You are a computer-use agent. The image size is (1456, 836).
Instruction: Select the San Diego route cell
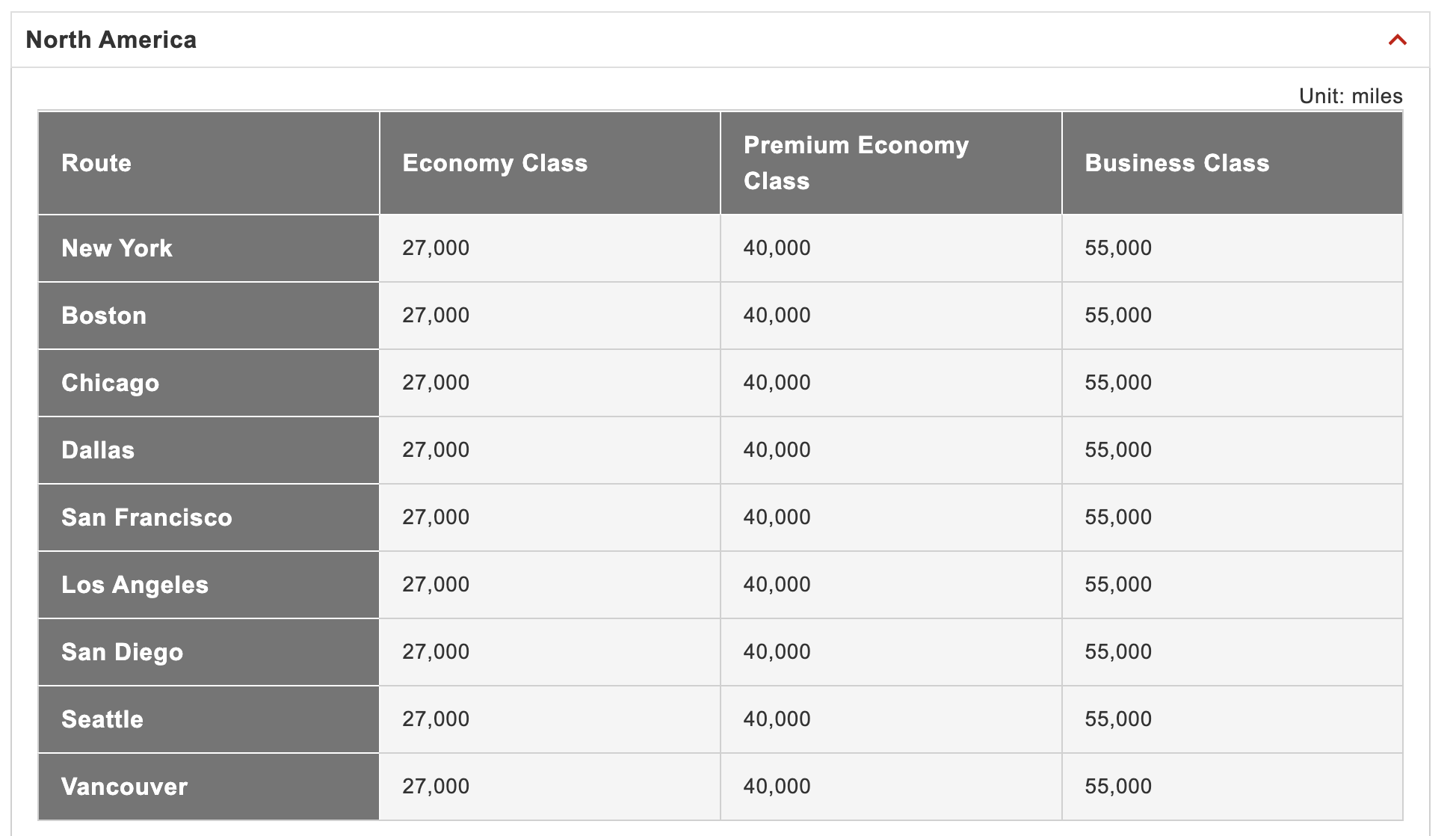tap(122, 652)
